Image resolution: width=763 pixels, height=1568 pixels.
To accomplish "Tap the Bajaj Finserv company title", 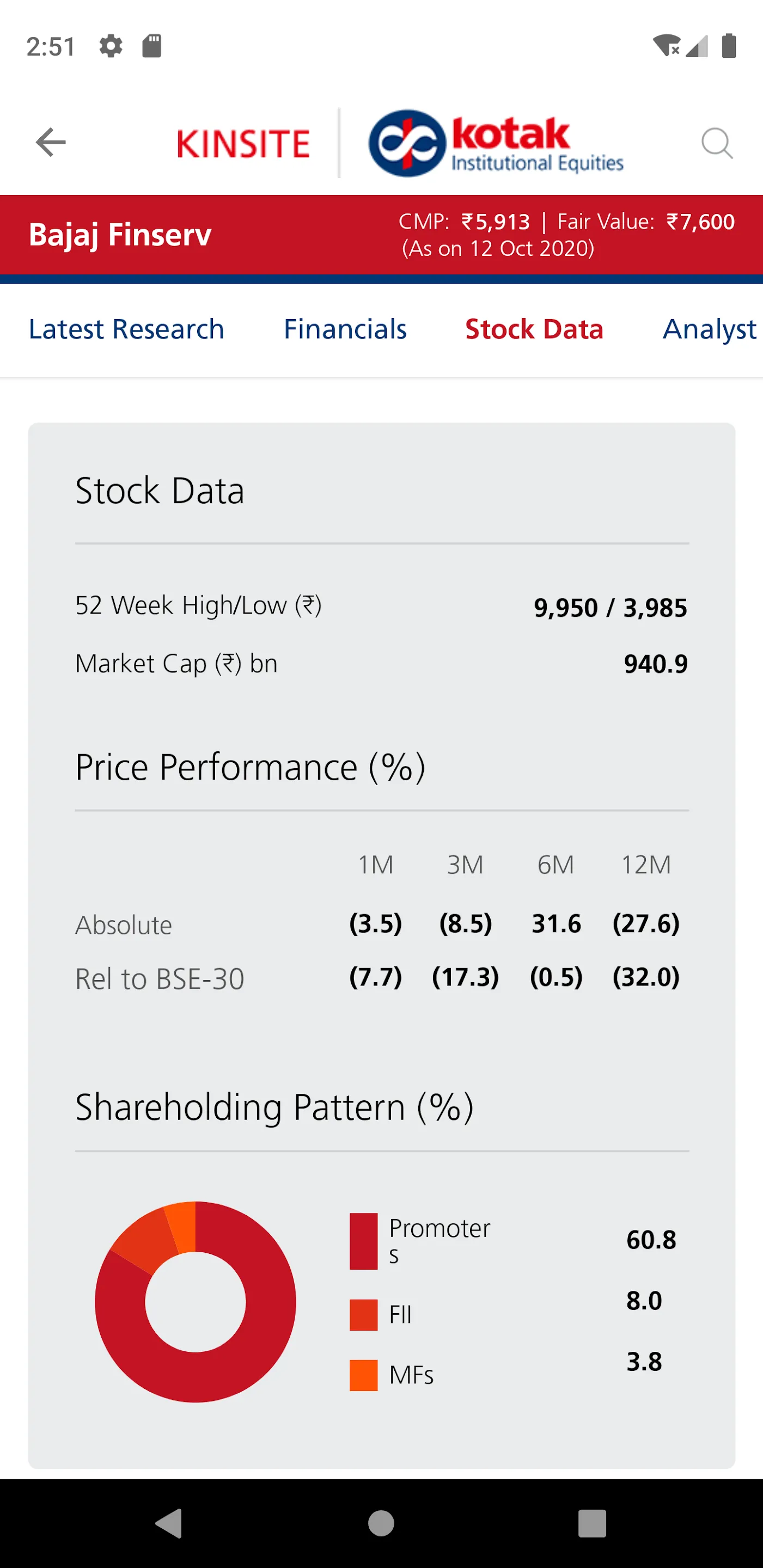I will coord(120,235).
